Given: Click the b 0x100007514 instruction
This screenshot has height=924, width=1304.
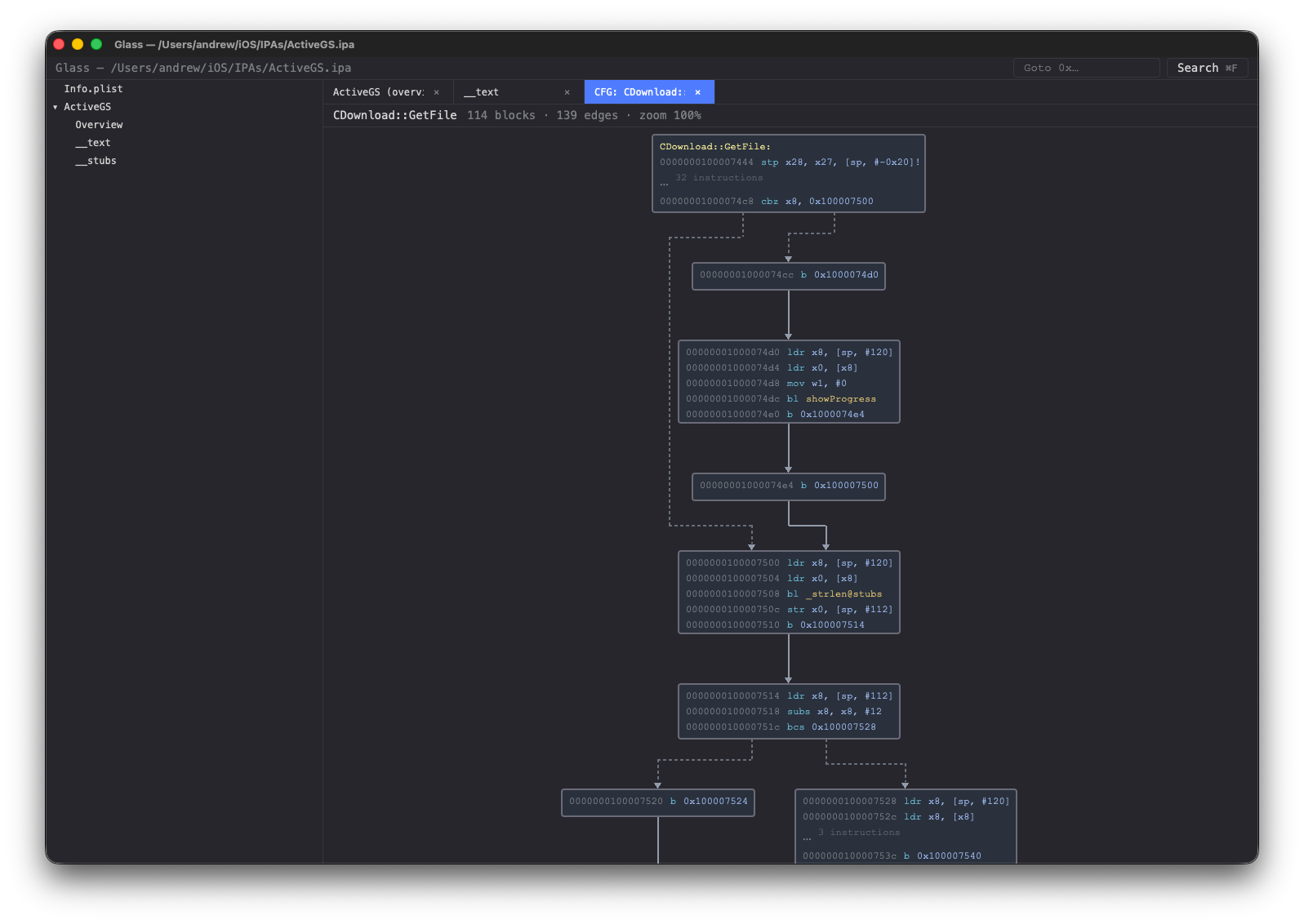Looking at the screenshot, I should [826, 625].
